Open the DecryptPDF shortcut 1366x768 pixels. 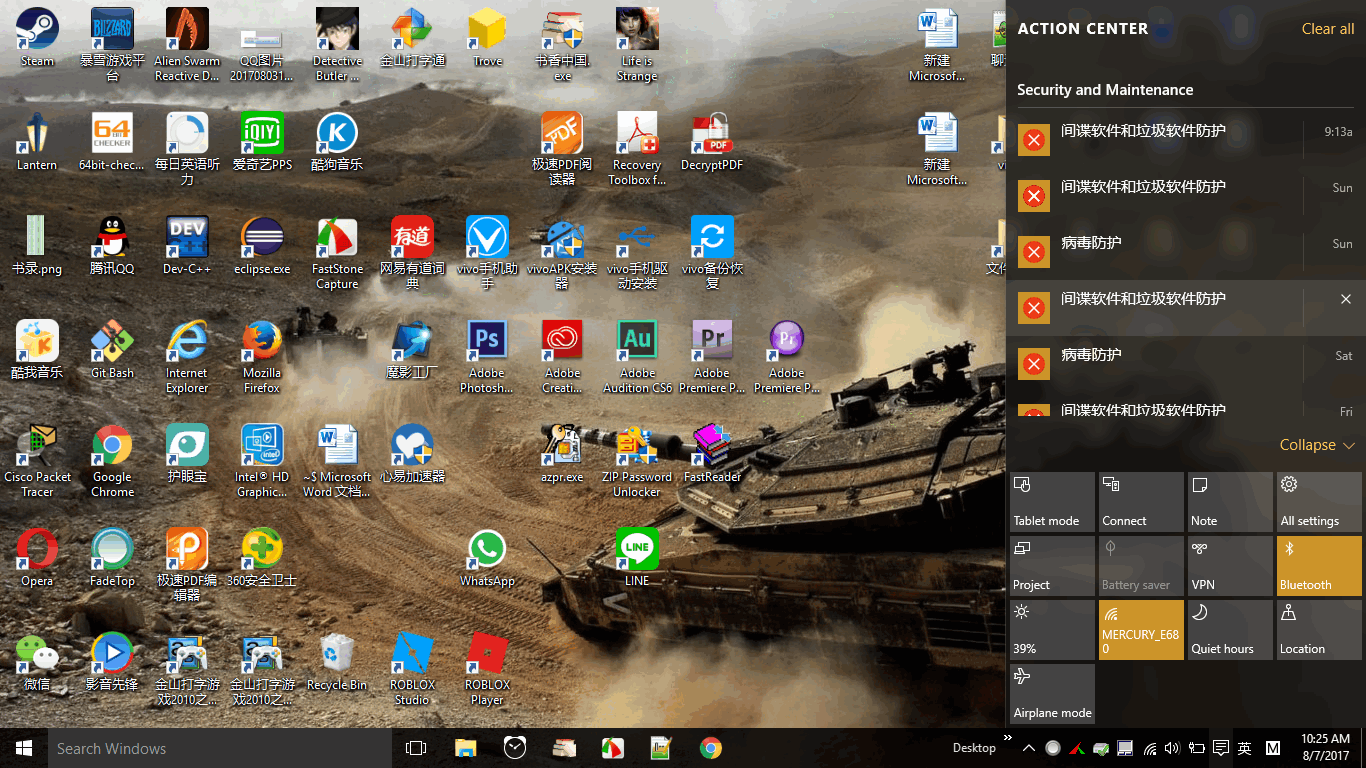coord(712,142)
